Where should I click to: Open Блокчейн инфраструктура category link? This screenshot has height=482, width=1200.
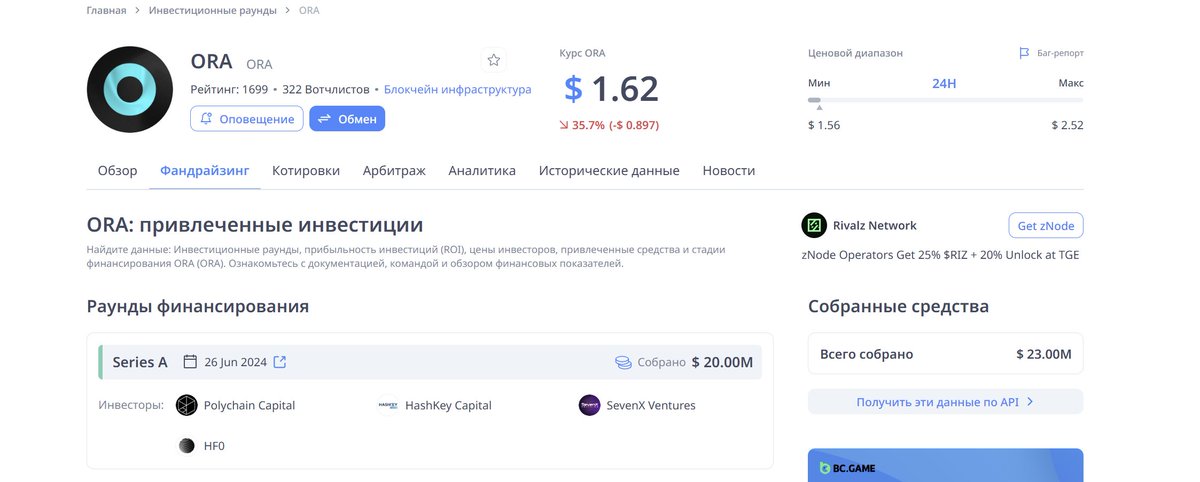[x=458, y=89]
